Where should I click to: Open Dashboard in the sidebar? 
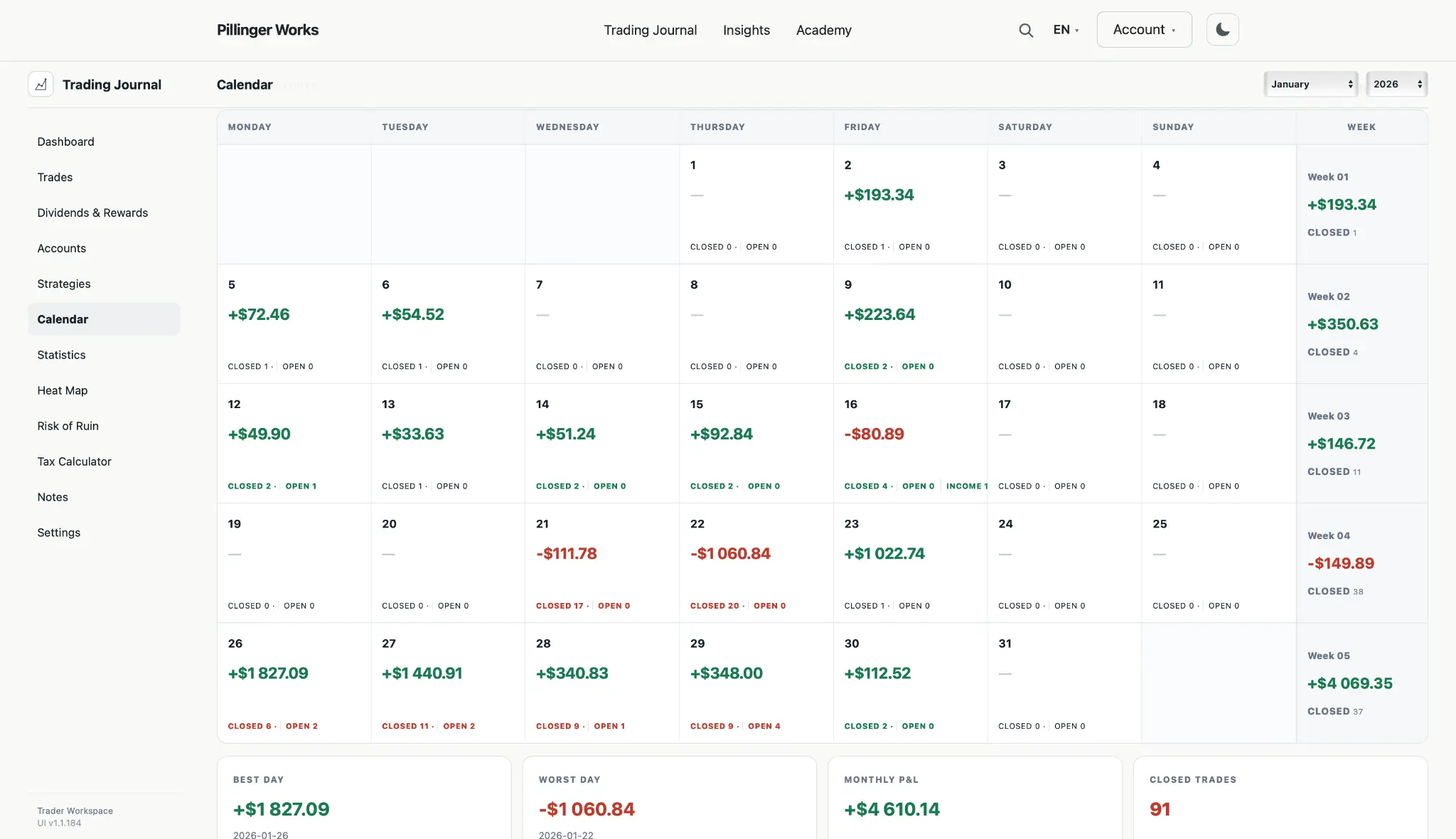(104, 141)
